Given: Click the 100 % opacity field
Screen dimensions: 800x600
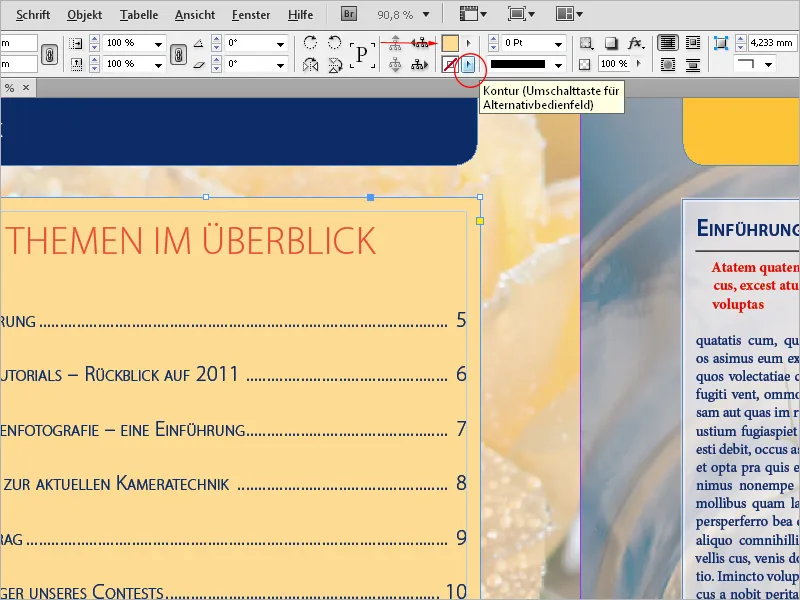Looking at the screenshot, I should coord(614,64).
